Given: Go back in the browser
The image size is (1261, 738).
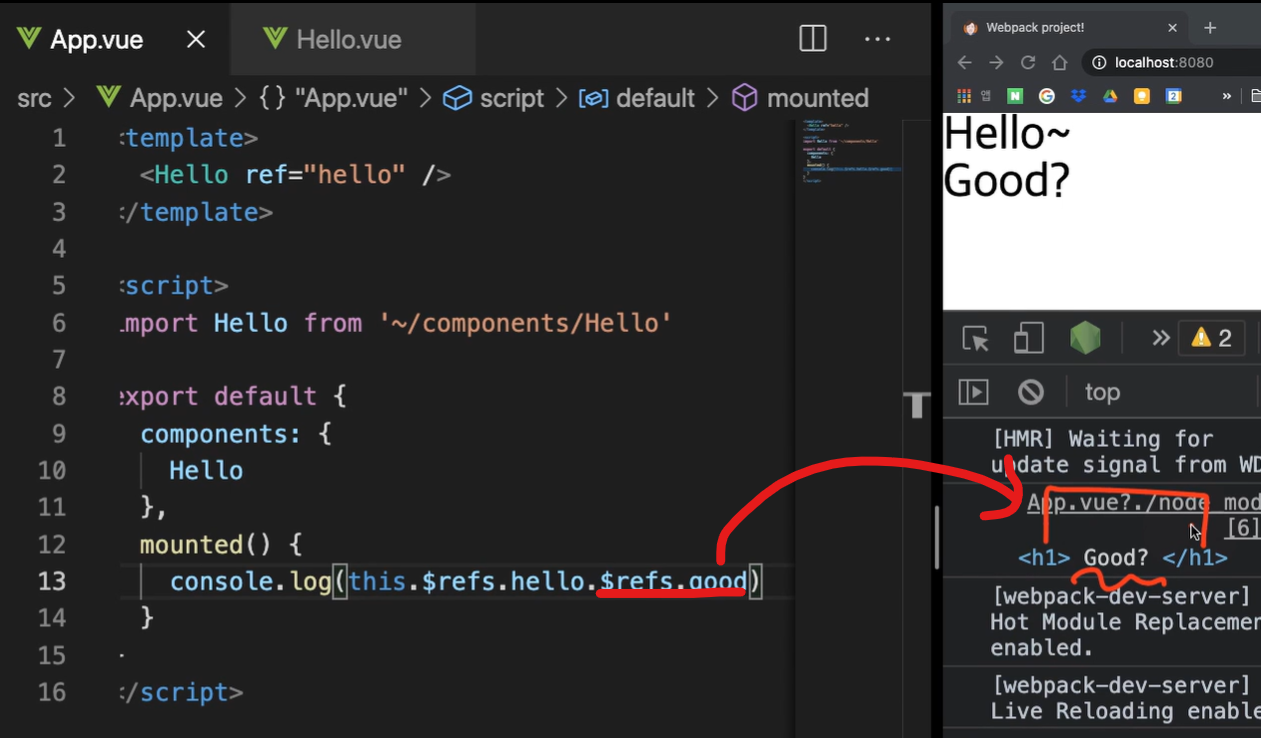Looking at the screenshot, I should (964, 62).
